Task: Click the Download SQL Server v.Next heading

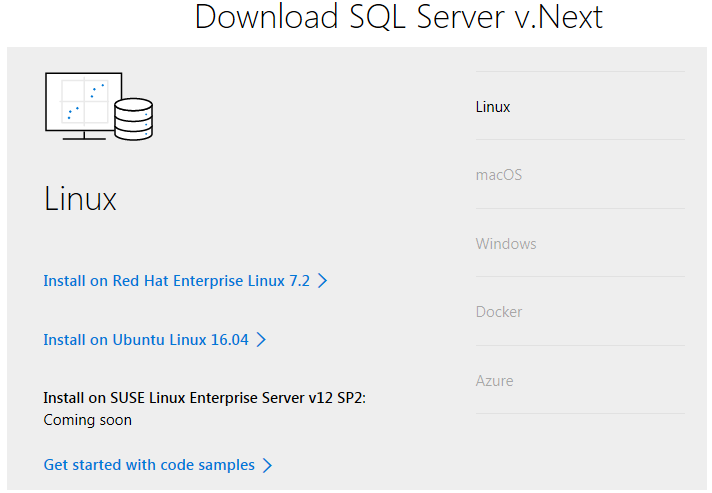Action: 398,17
